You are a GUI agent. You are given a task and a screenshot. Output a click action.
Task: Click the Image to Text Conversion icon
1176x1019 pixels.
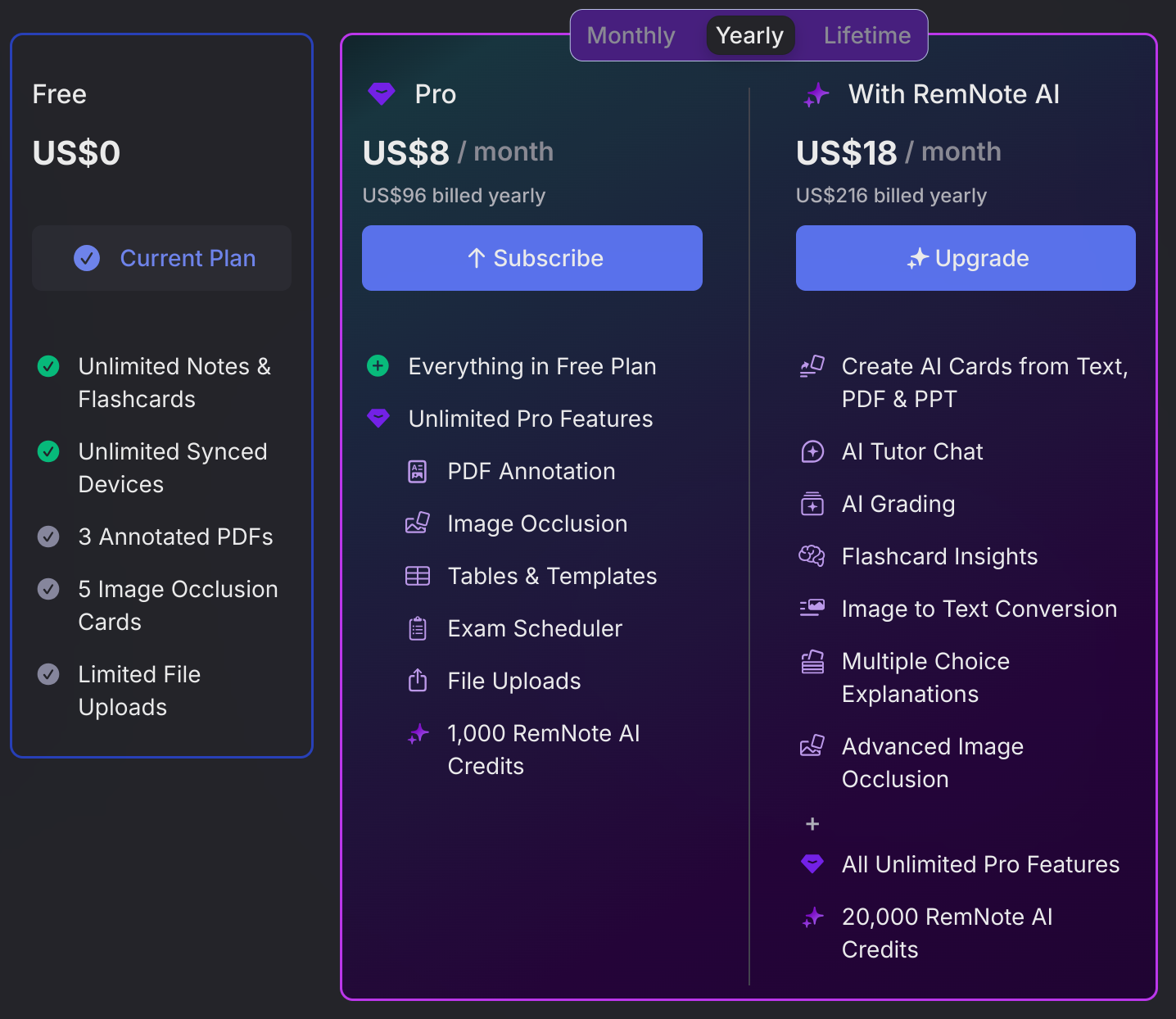tap(812, 608)
